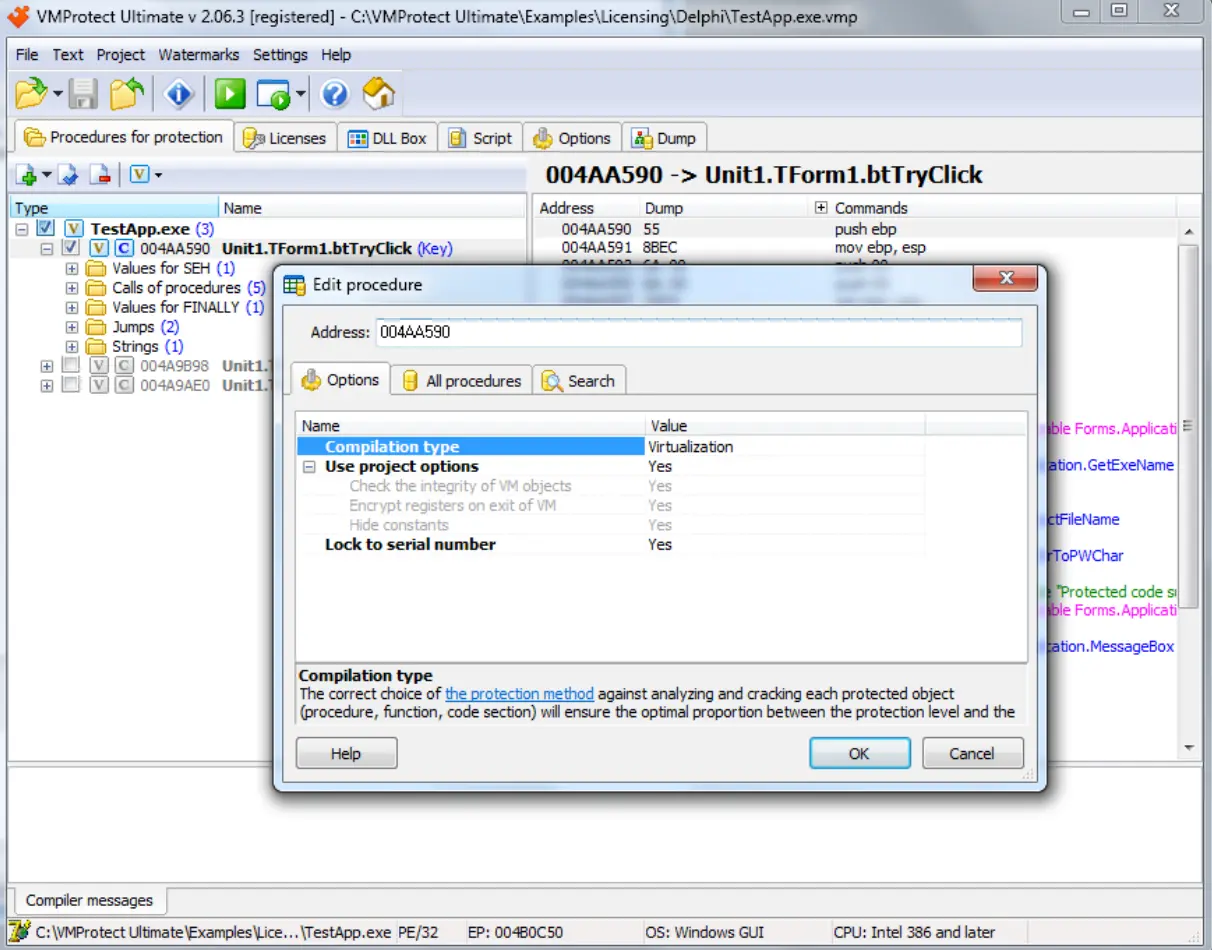The image size is (1212, 950).
Task: Click the blue info toolbar icon
Action: coord(179,94)
